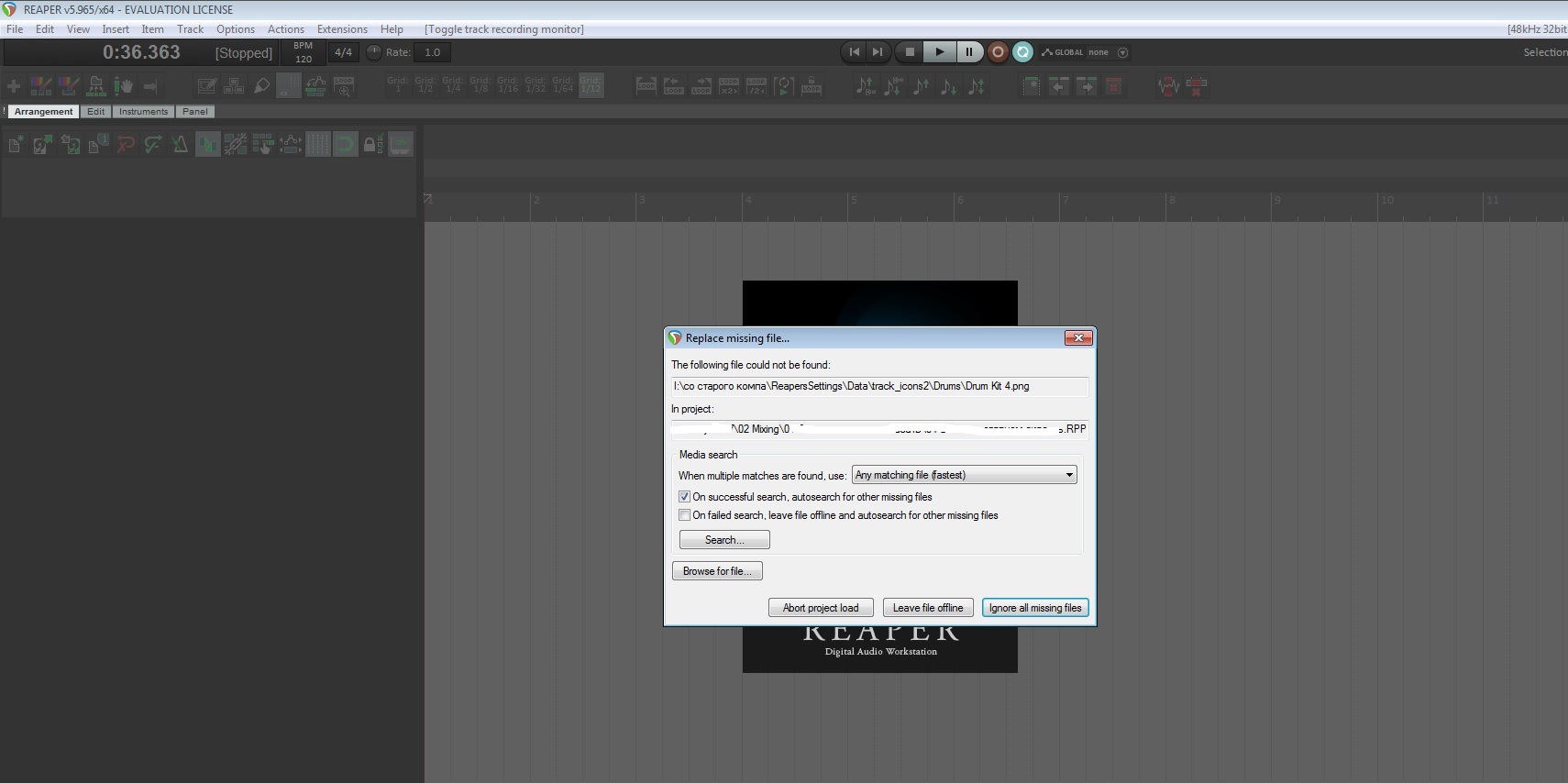
Task: Click the track hand tool icon
Action: pos(124,86)
